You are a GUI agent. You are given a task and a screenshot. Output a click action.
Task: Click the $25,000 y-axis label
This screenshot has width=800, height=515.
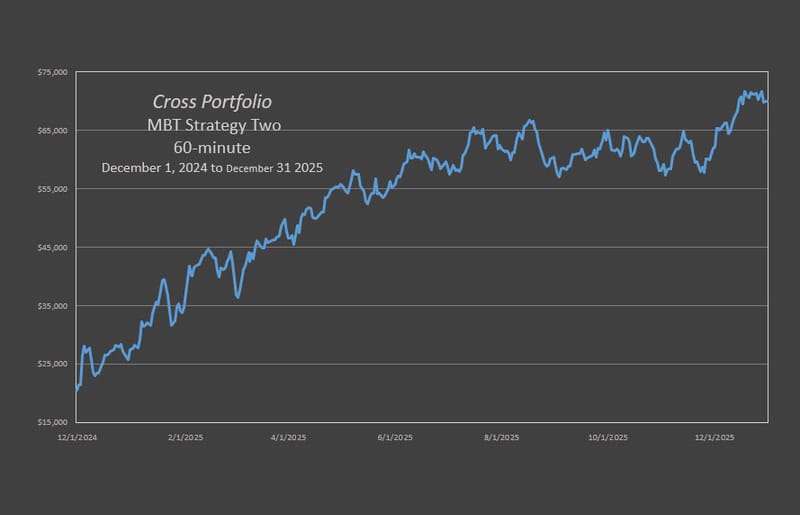50,363
